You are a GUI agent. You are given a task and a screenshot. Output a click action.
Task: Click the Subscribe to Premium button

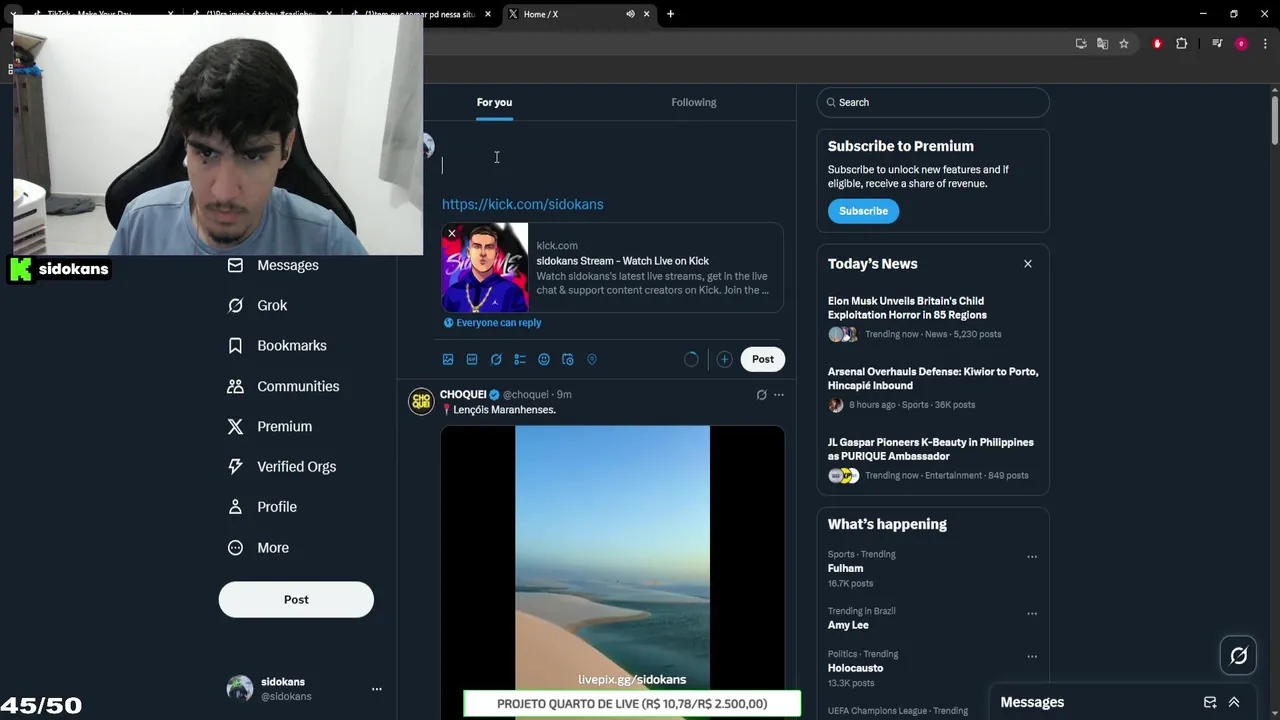pos(863,211)
